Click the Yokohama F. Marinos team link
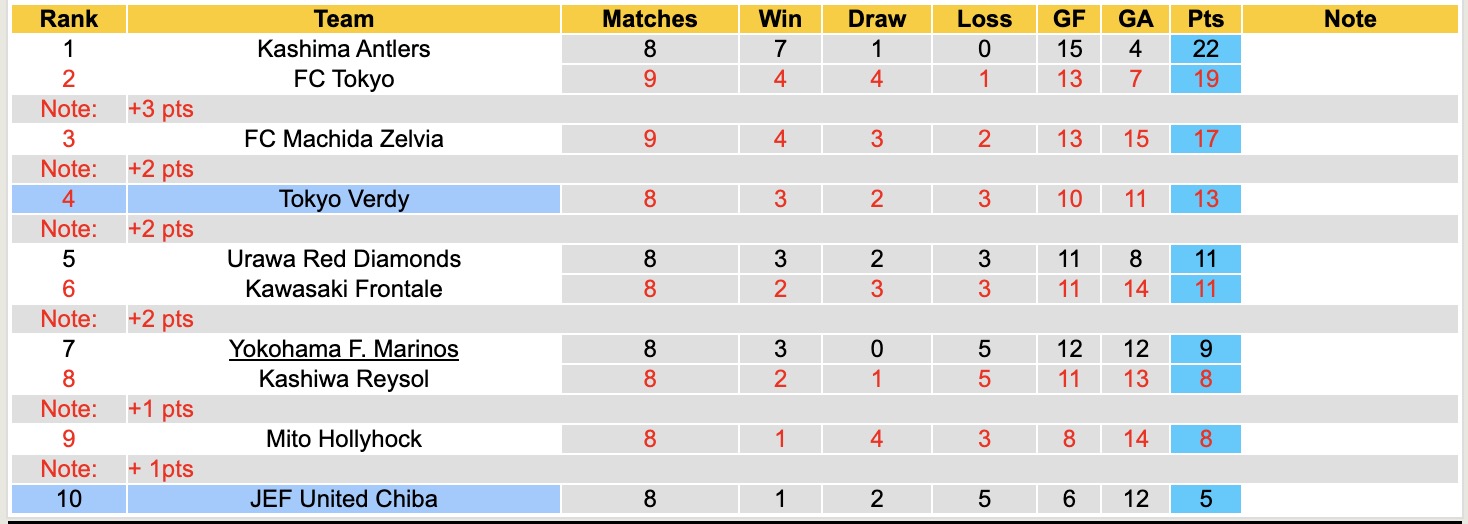1468x524 pixels. [343, 349]
